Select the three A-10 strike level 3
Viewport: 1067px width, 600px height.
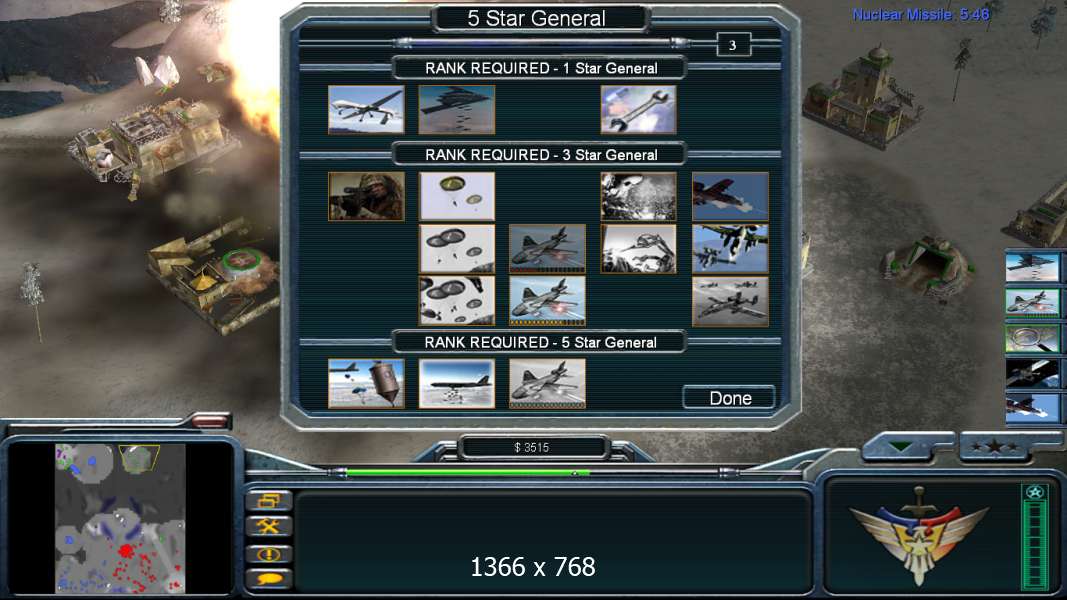[730, 301]
